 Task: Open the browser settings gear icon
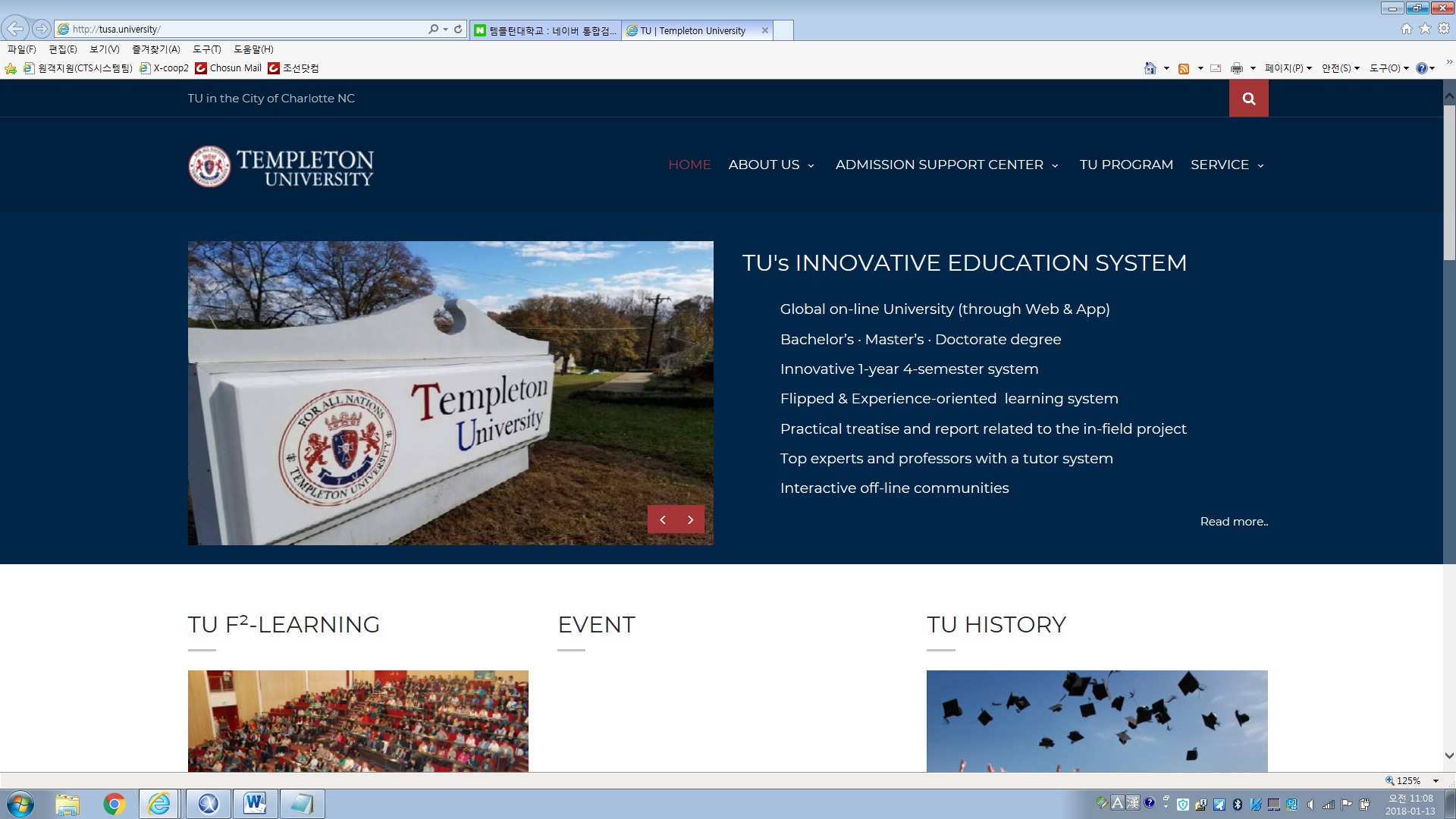tap(1444, 29)
